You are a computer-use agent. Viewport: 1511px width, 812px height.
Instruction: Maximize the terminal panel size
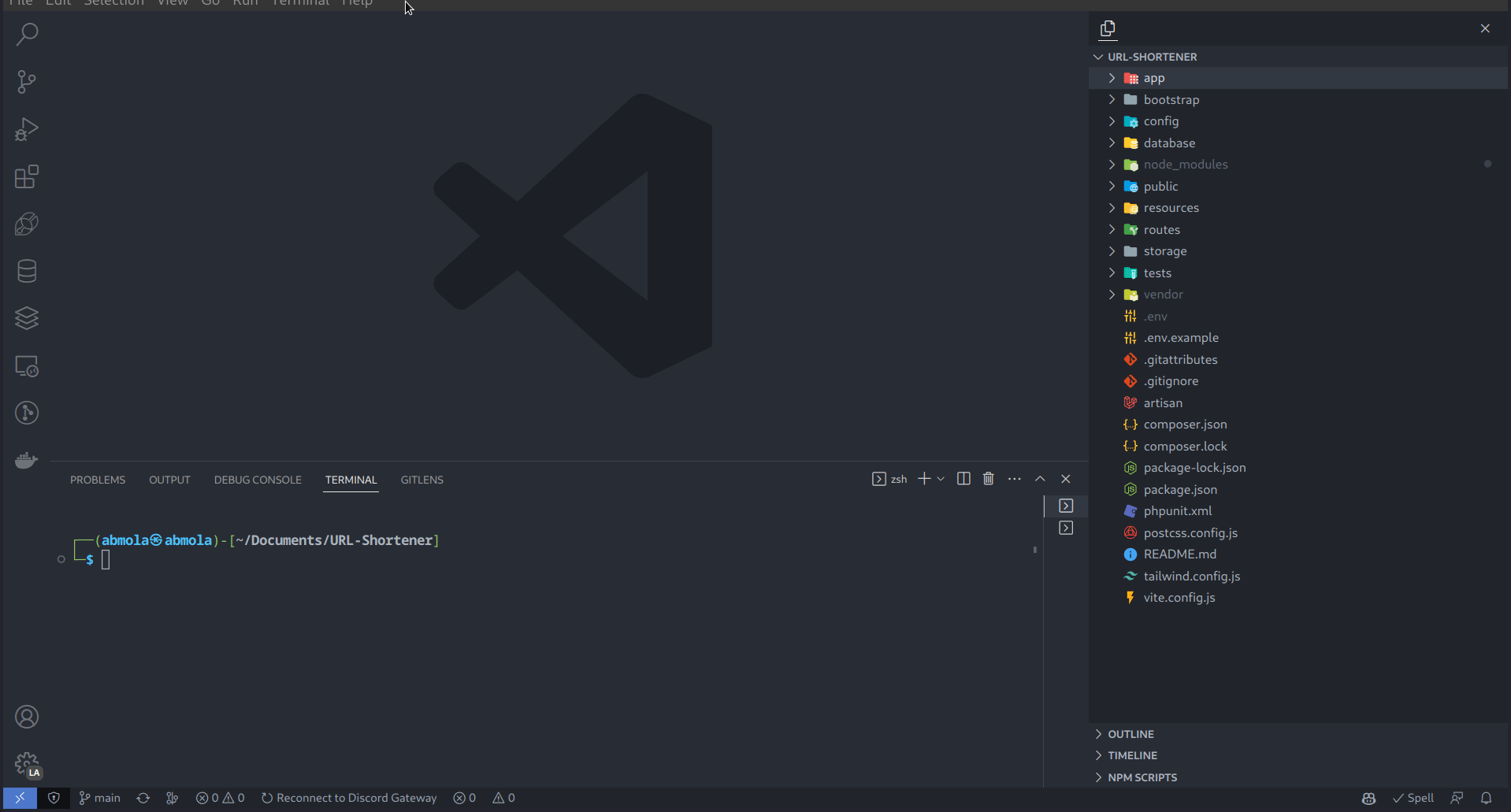[1040, 479]
